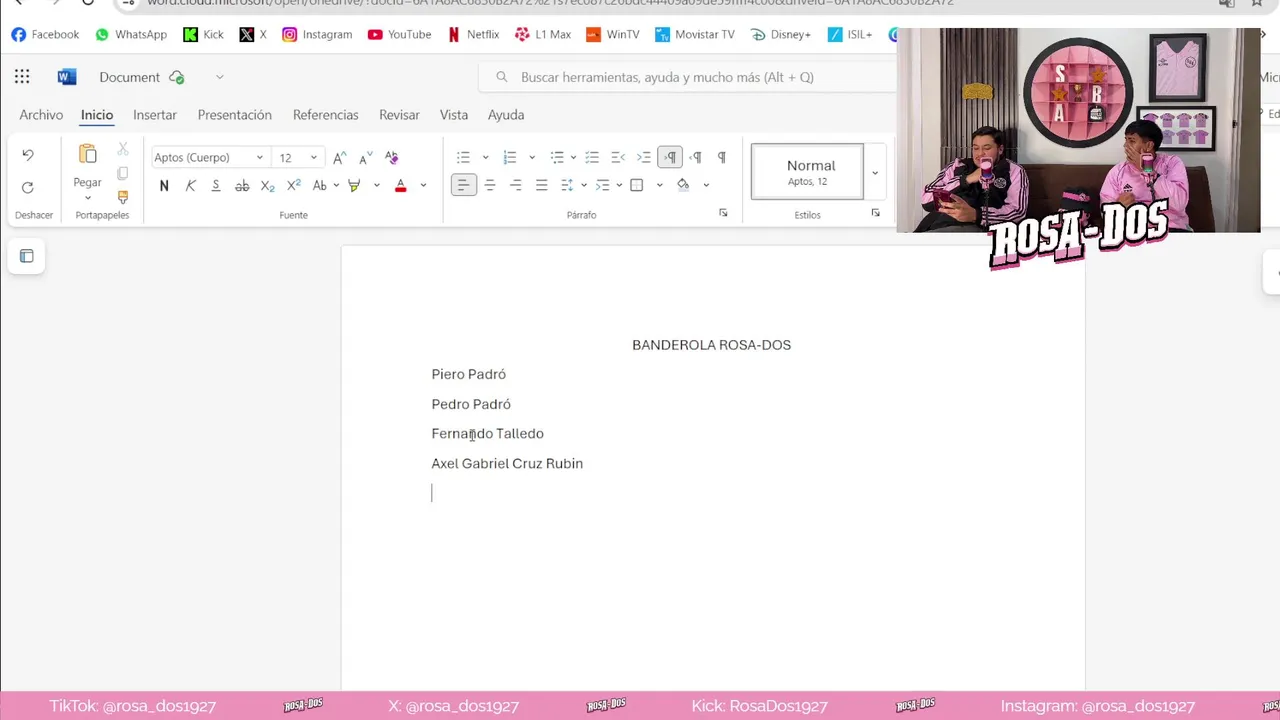Screen dimensions: 1280x720
Task: Open the navigation pane icon left of page
Action: [27, 256]
